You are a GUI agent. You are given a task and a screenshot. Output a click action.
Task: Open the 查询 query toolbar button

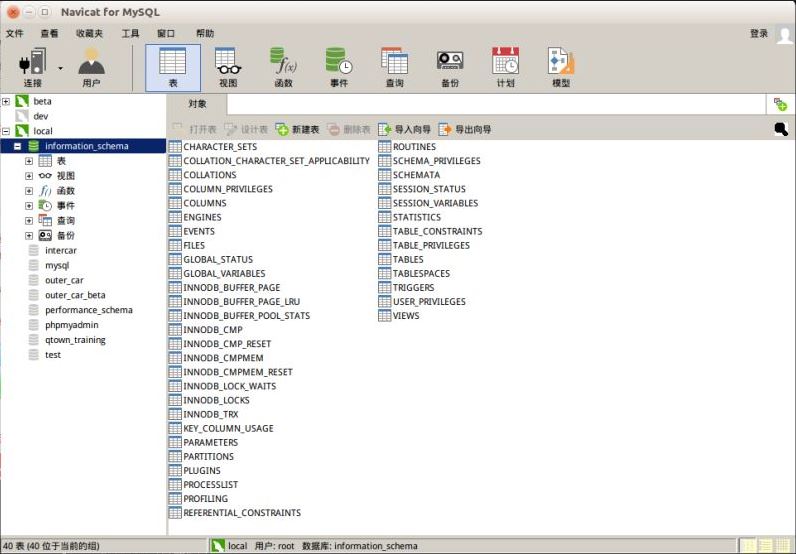pyautogui.click(x=394, y=68)
